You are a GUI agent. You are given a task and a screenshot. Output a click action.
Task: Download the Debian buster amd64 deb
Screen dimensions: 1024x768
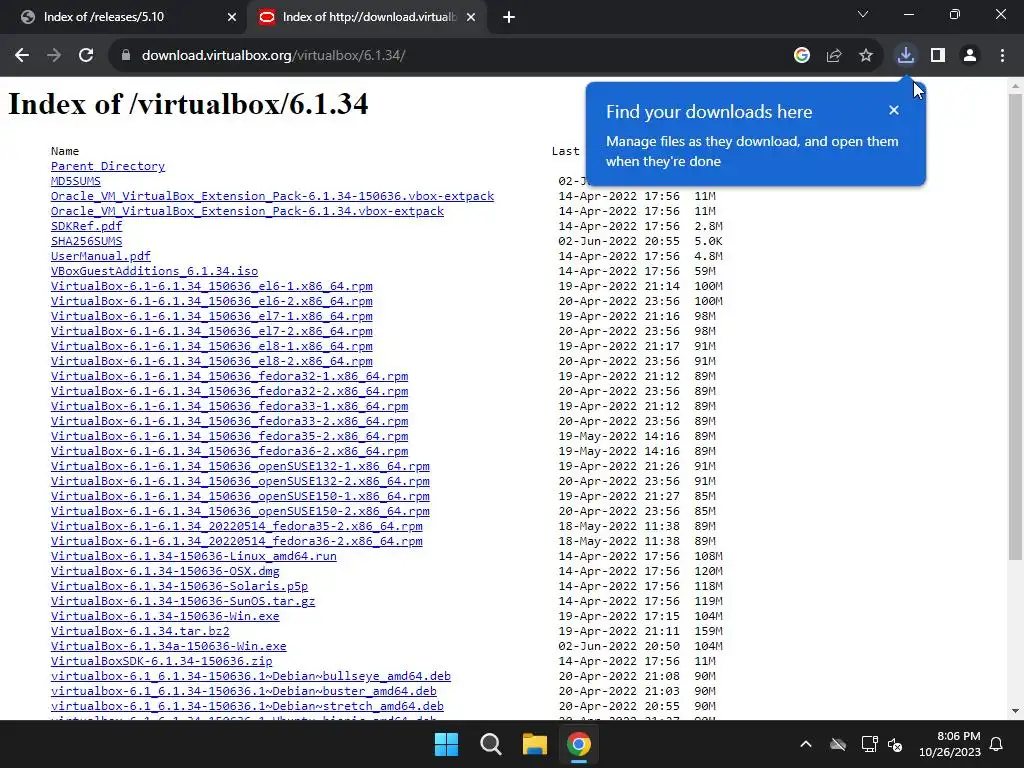click(x=244, y=692)
